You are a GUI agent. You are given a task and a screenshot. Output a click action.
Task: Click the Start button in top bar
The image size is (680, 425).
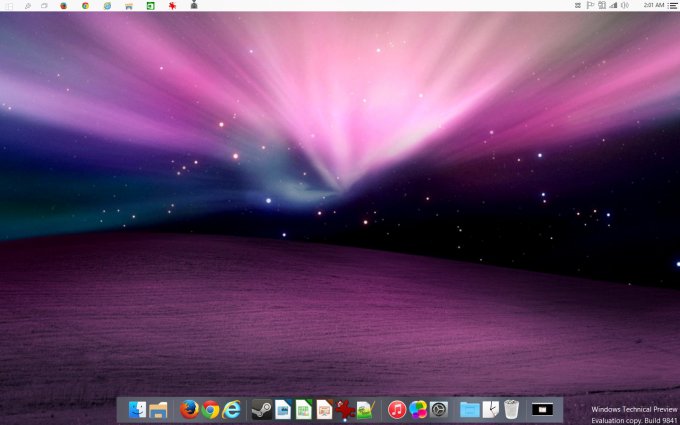click(x=7, y=5)
